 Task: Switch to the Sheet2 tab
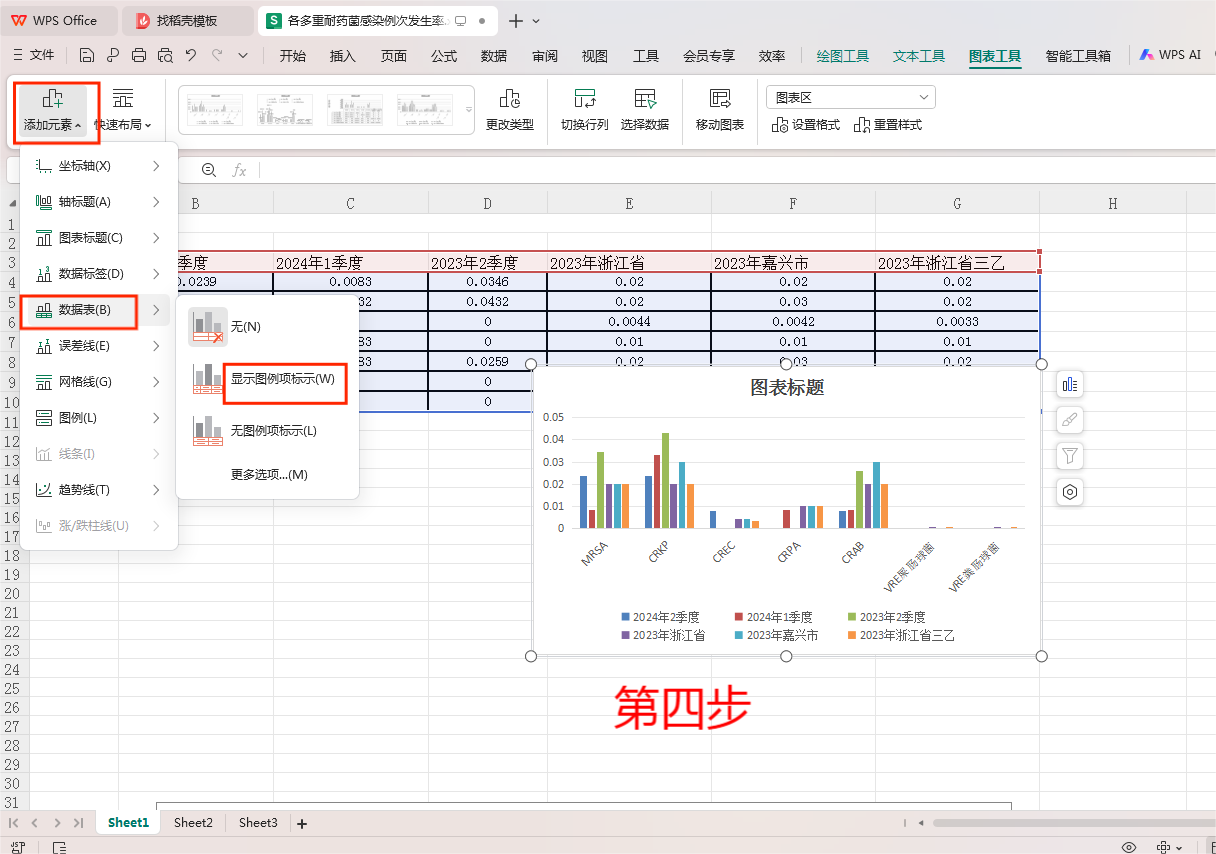(x=193, y=822)
